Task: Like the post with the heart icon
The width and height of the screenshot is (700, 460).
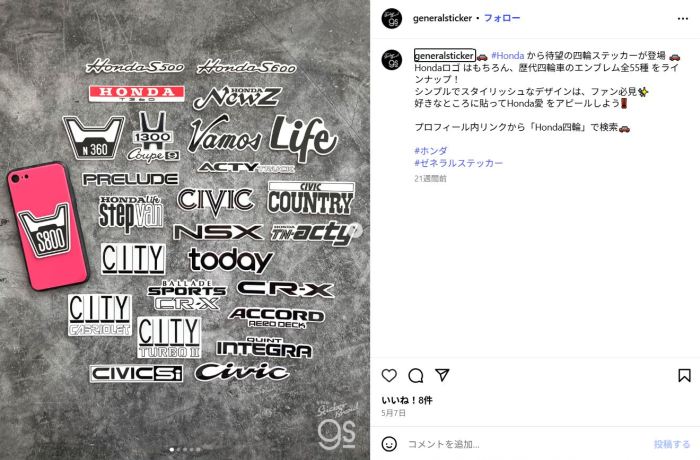Action: tap(389, 376)
